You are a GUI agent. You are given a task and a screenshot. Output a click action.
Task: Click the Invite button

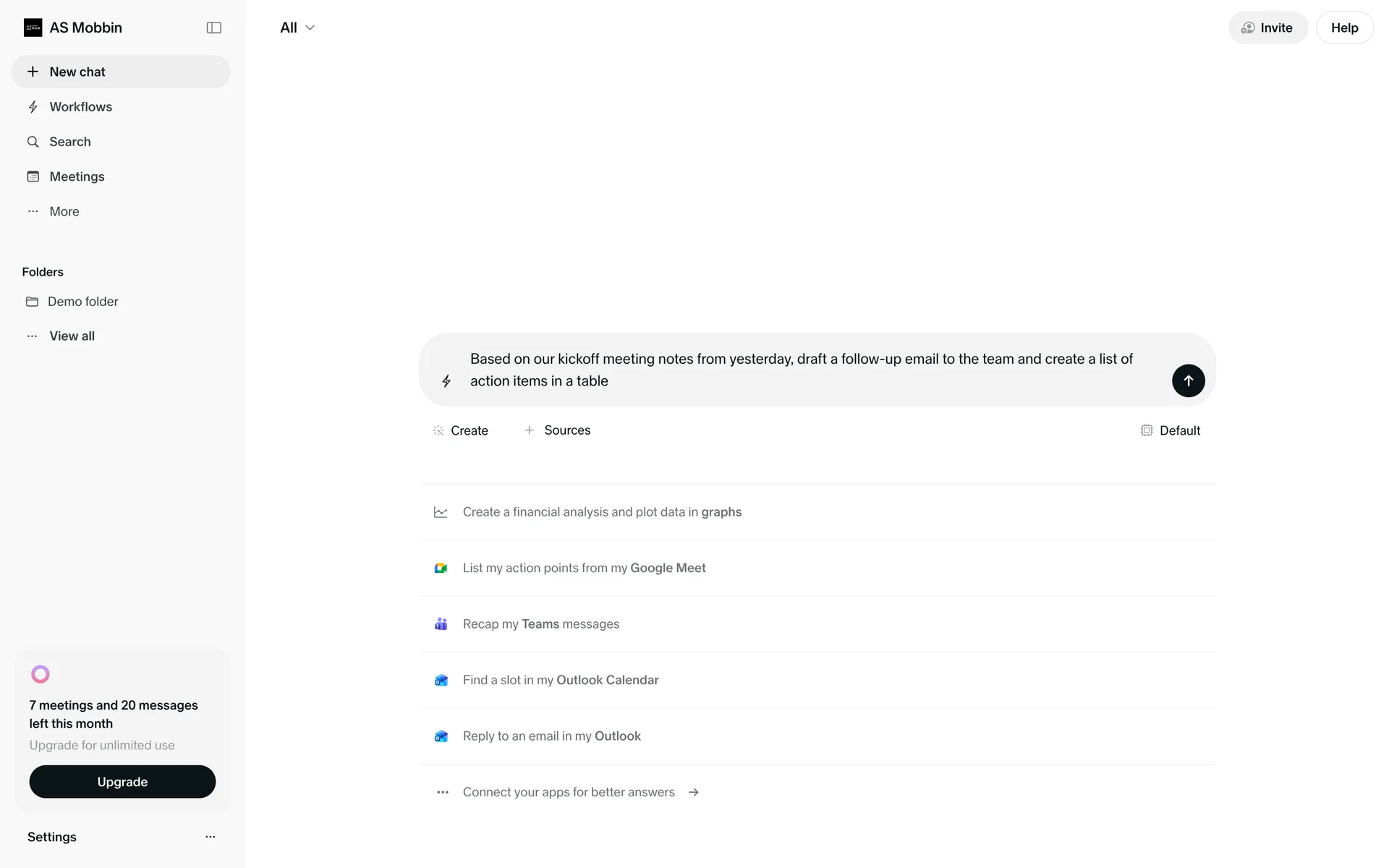tap(1267, 27)
